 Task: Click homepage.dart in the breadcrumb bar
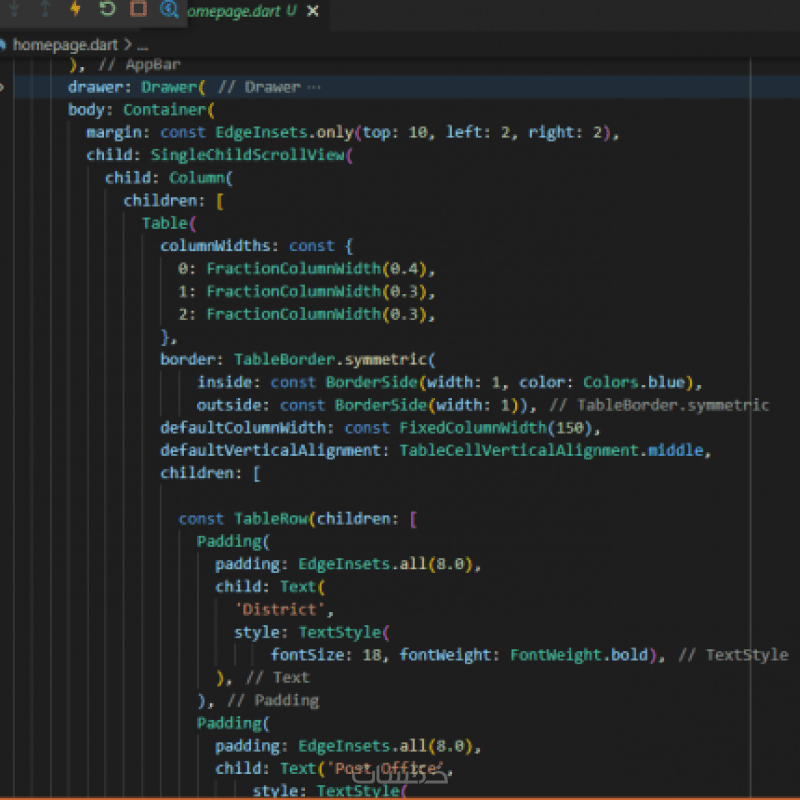pyautogui.click(x=65, y=45)
